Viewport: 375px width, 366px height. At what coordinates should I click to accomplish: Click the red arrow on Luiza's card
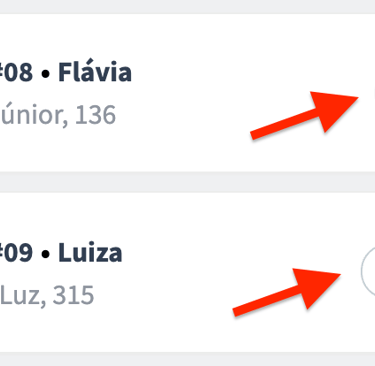click(x=287, y=292)
